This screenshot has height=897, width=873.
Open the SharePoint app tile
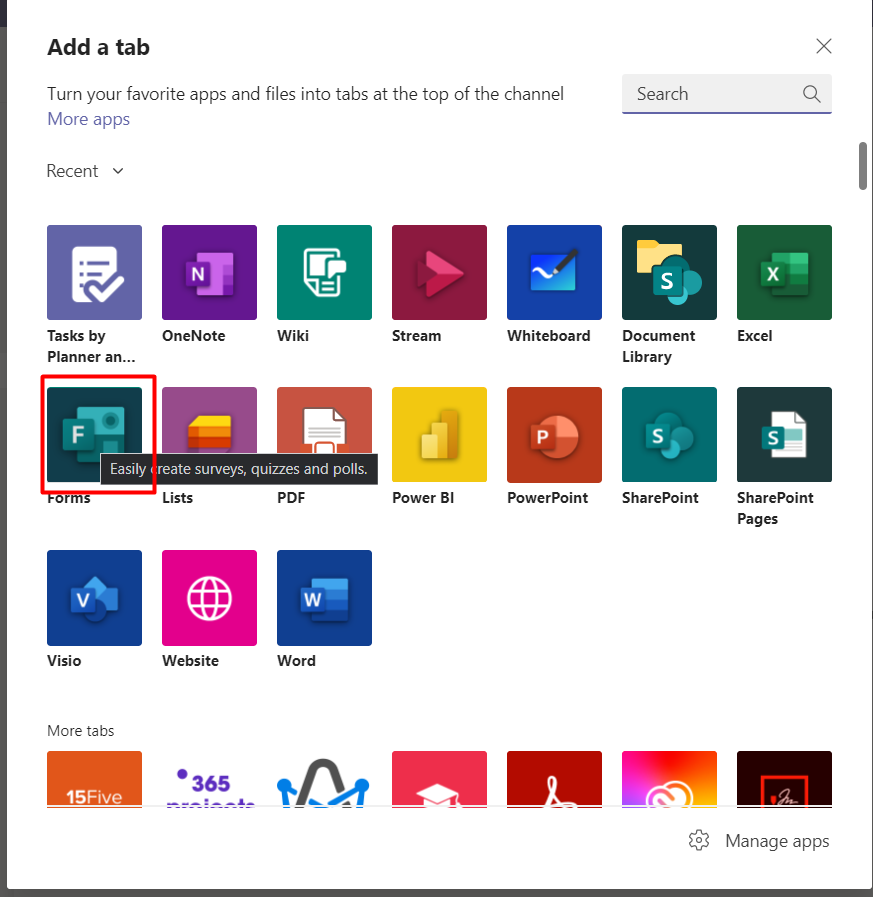[669, 434]
